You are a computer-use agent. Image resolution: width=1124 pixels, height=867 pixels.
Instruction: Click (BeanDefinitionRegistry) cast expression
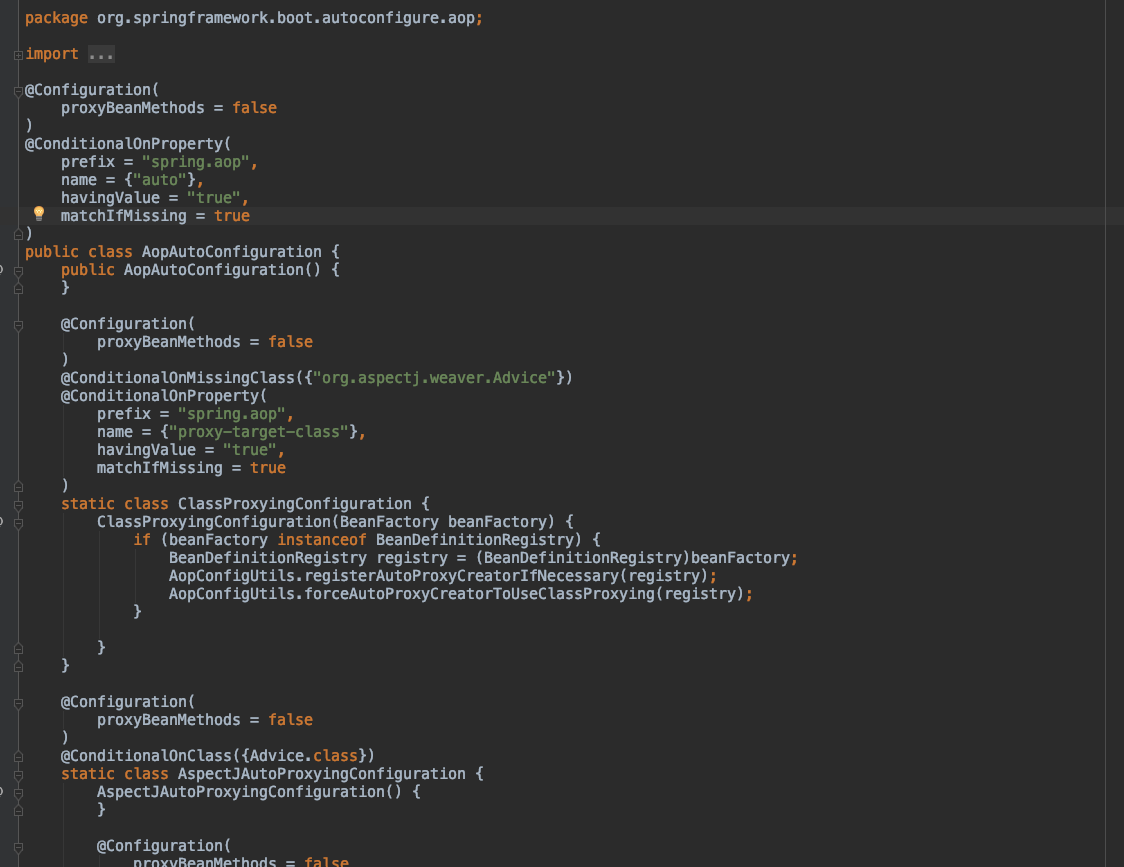(x=583, y=558)
